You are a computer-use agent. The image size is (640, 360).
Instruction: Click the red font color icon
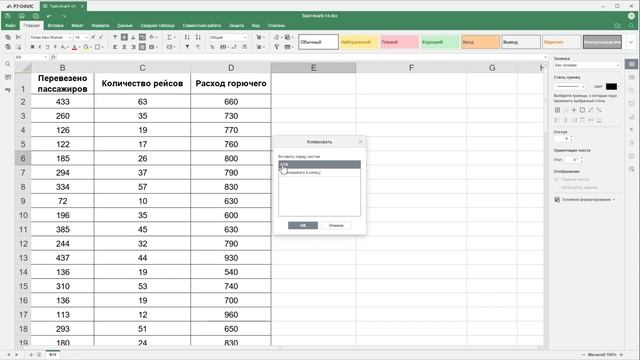(x=75, y=47)
